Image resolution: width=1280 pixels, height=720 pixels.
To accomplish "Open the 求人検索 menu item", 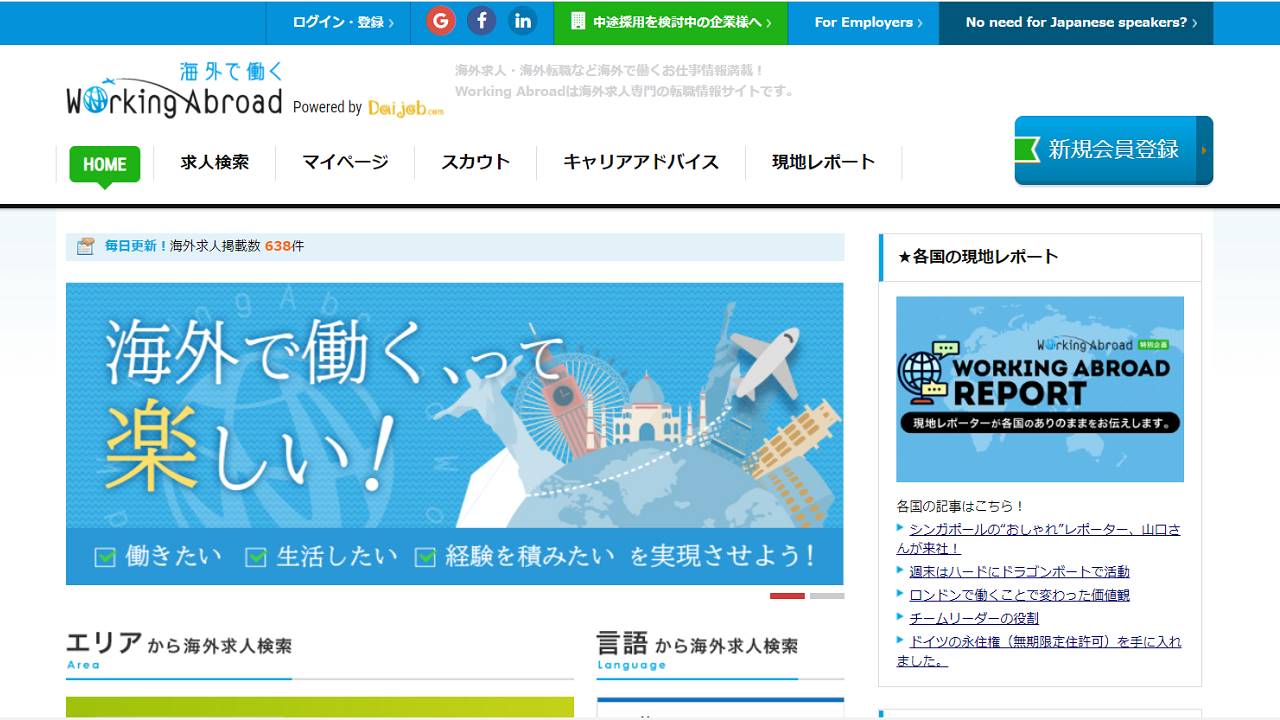I will (x=215, y=162).
